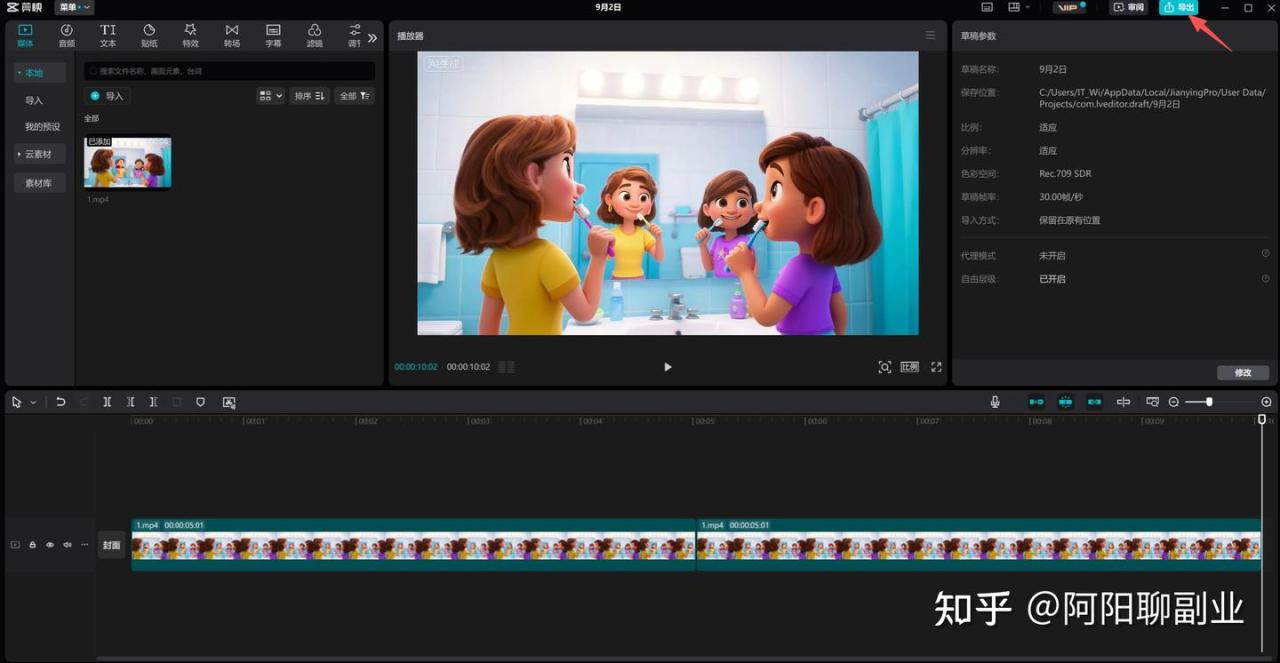Click the 修改 button in draft parameters

click(x=1243, y=373)
